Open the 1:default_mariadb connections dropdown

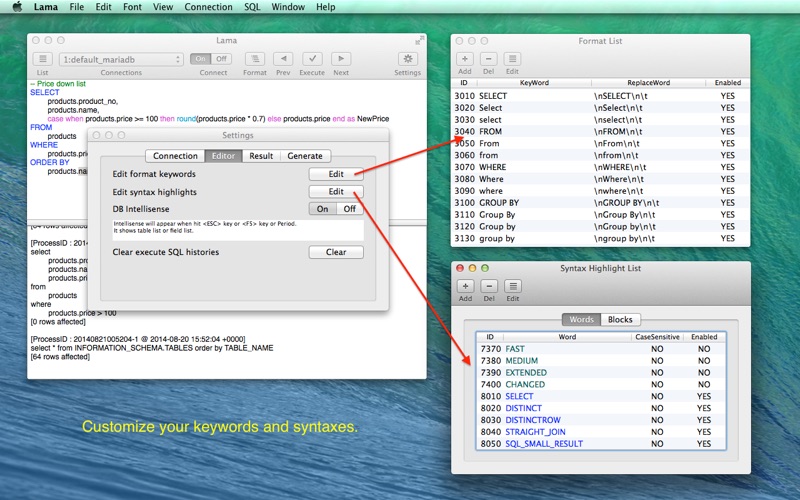point(121,59)
